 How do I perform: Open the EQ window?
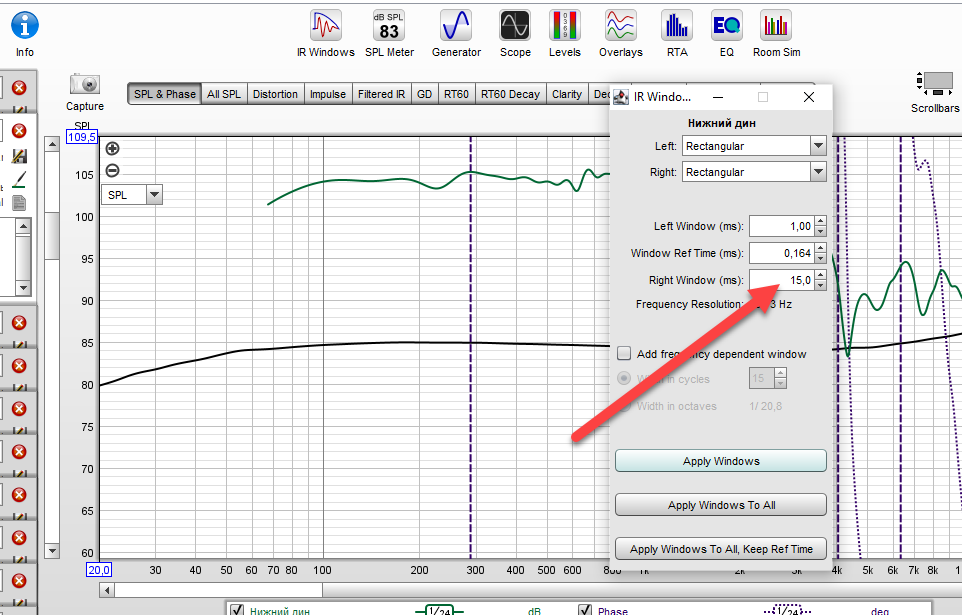[x=726, y=34]
